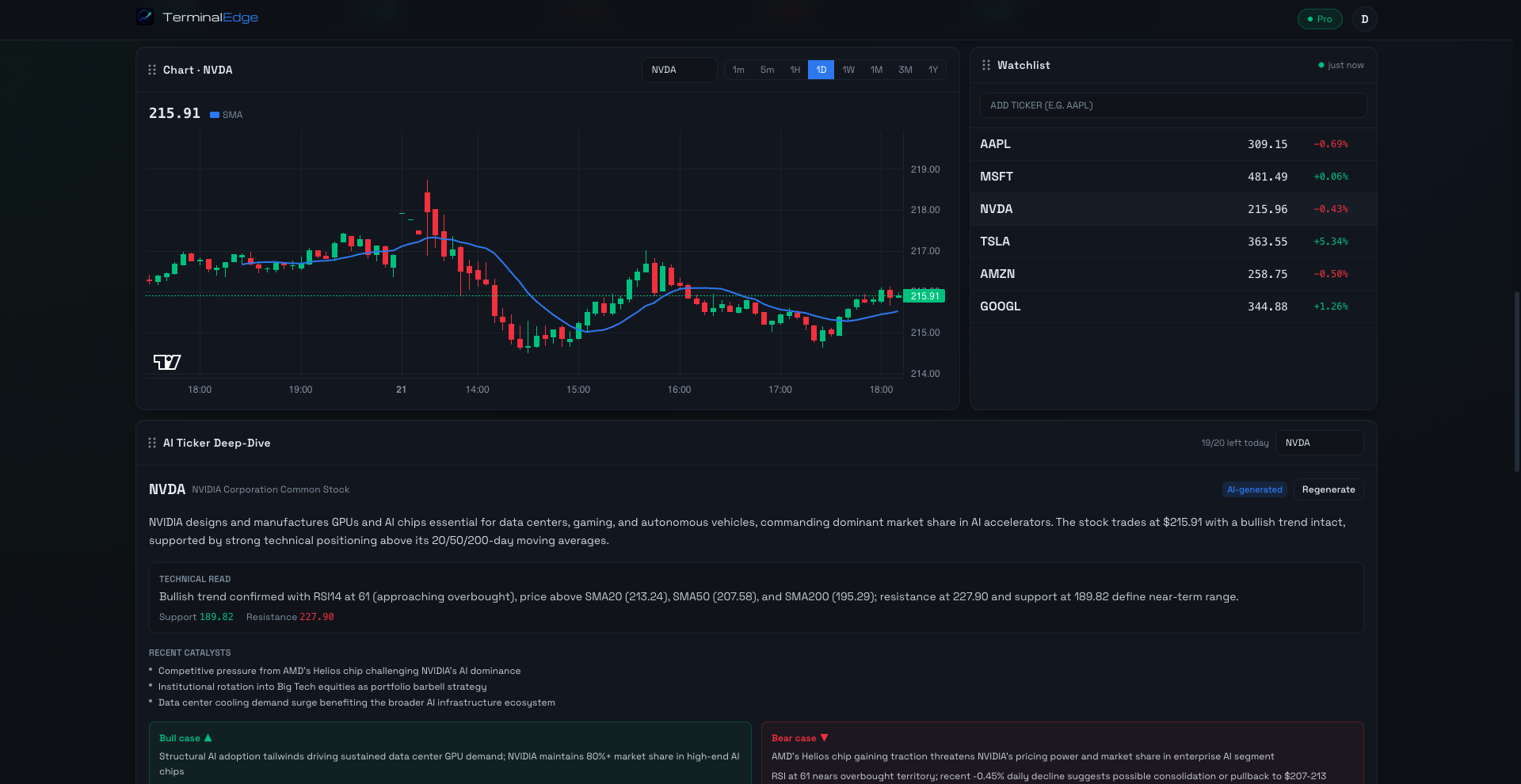
Task: Click the Bear case heading
Action: (800, 738)
